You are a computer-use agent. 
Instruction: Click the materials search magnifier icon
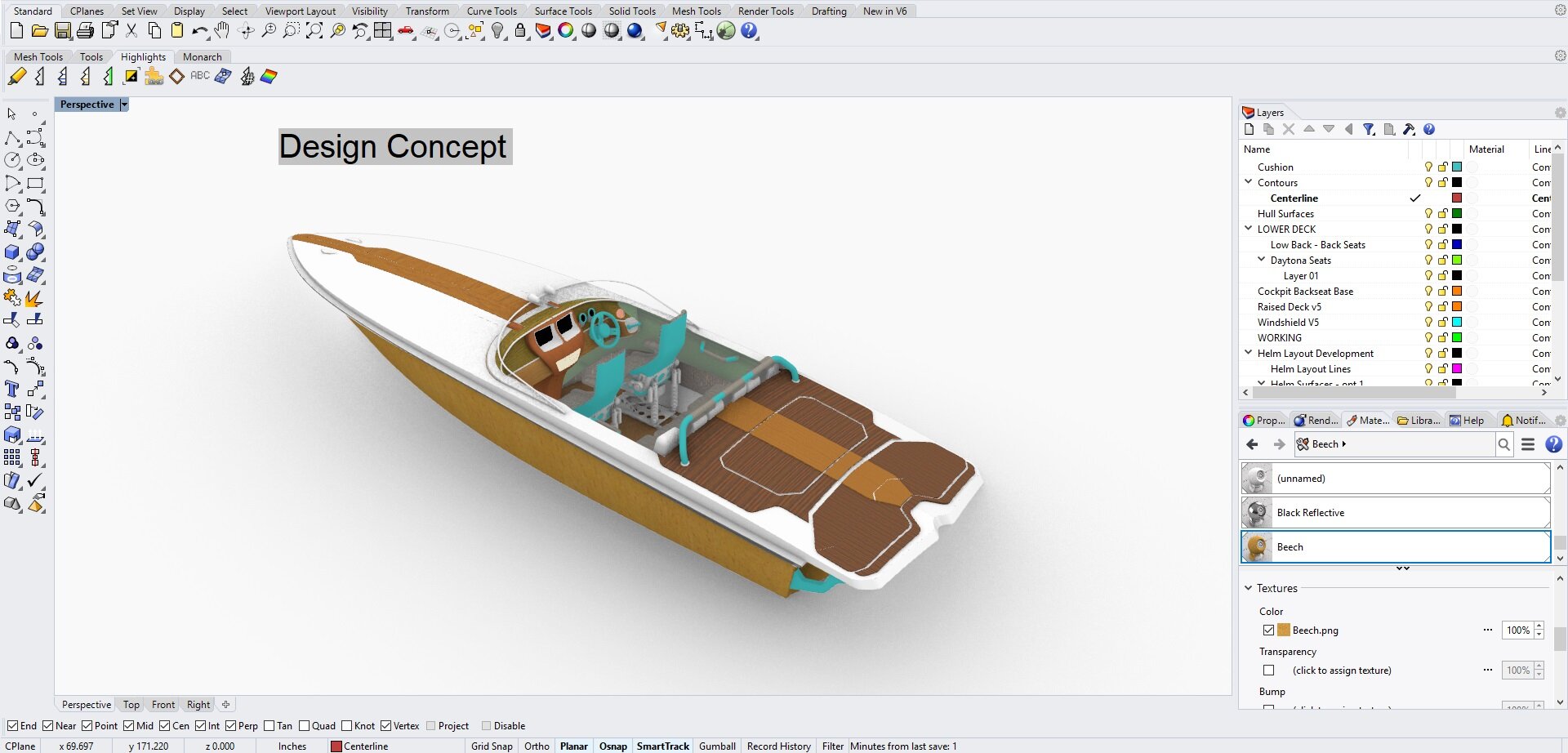(1504, 444)
